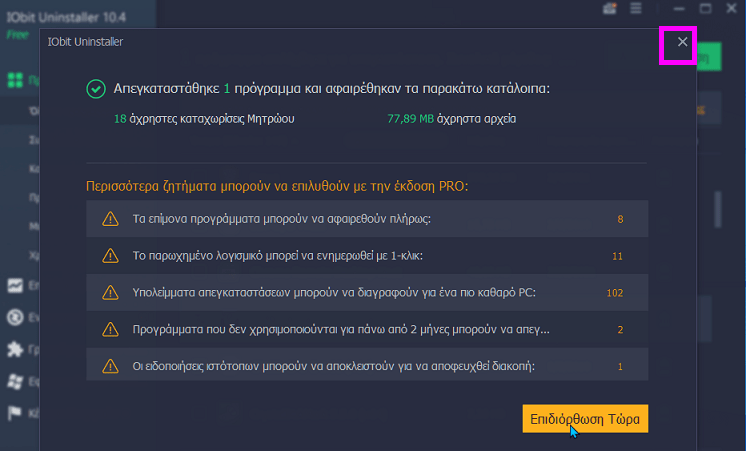Screen dimensions: 746x451
Task: Click the warning icon beside outdated software row
Action: [x=110, y=256]
